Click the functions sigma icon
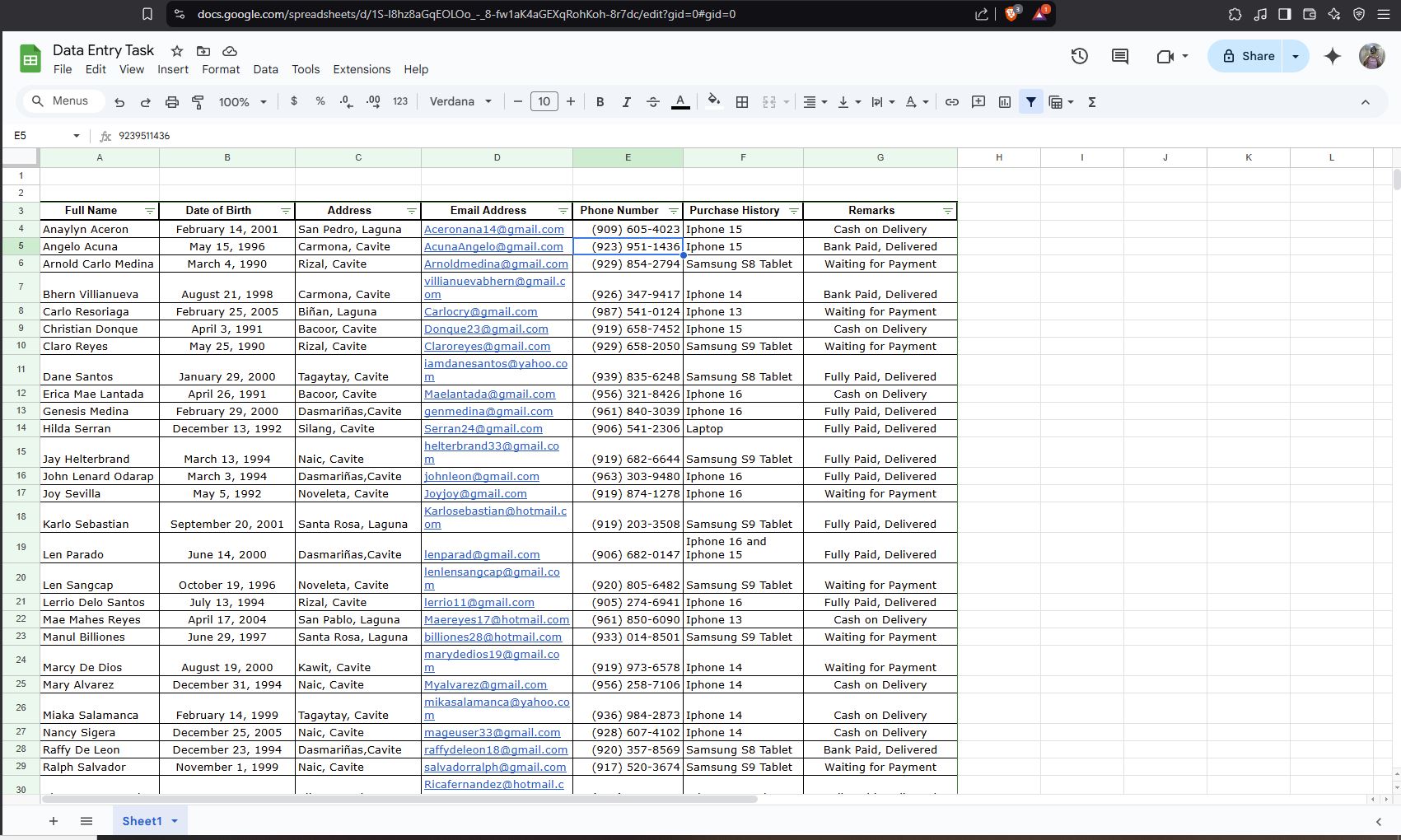Image resolution: width=1401 pixels, height=840 pixels. tap(1092, 102)
